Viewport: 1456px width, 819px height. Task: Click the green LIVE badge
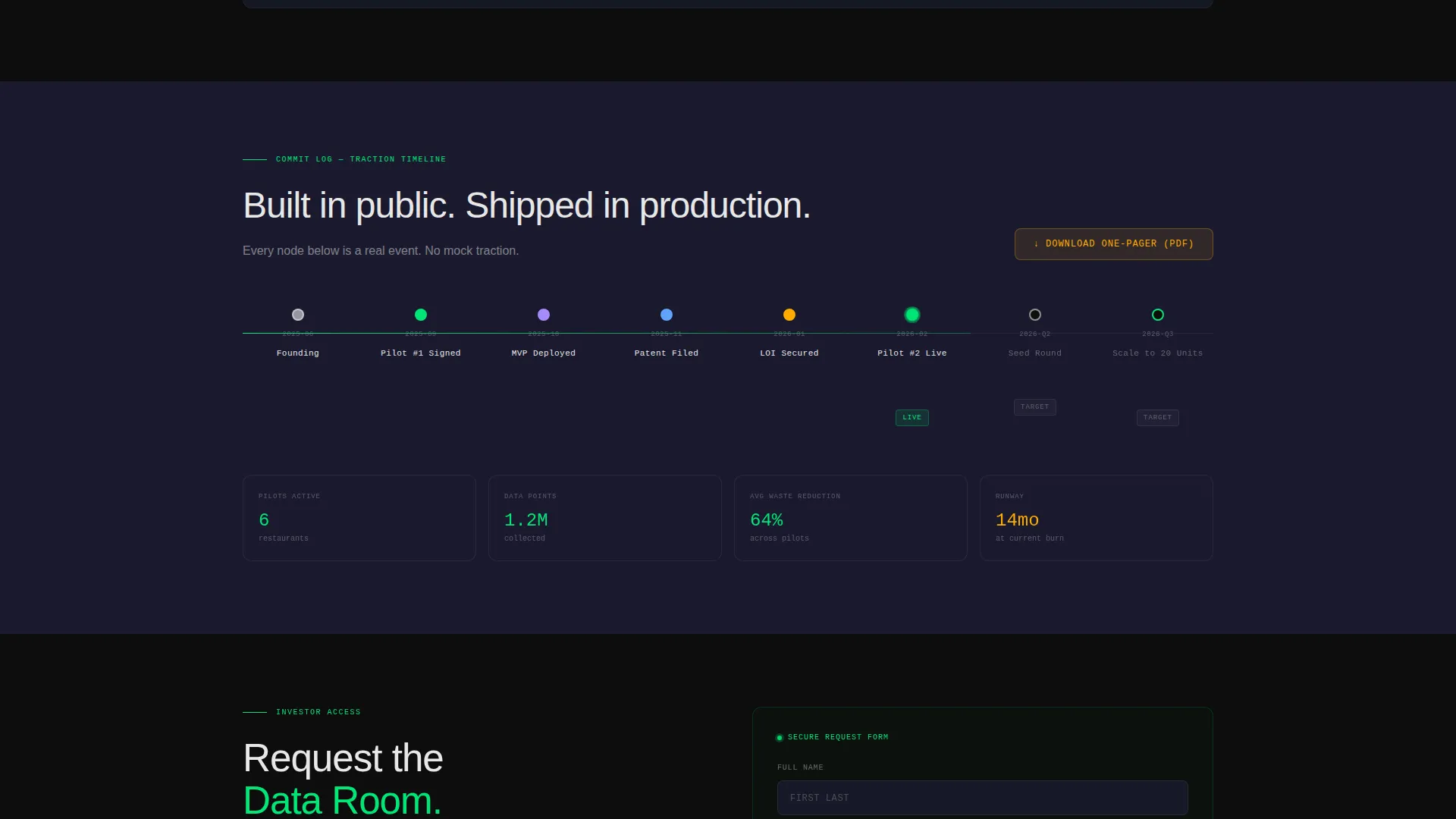pyautogui.click(x=912, y=418)
